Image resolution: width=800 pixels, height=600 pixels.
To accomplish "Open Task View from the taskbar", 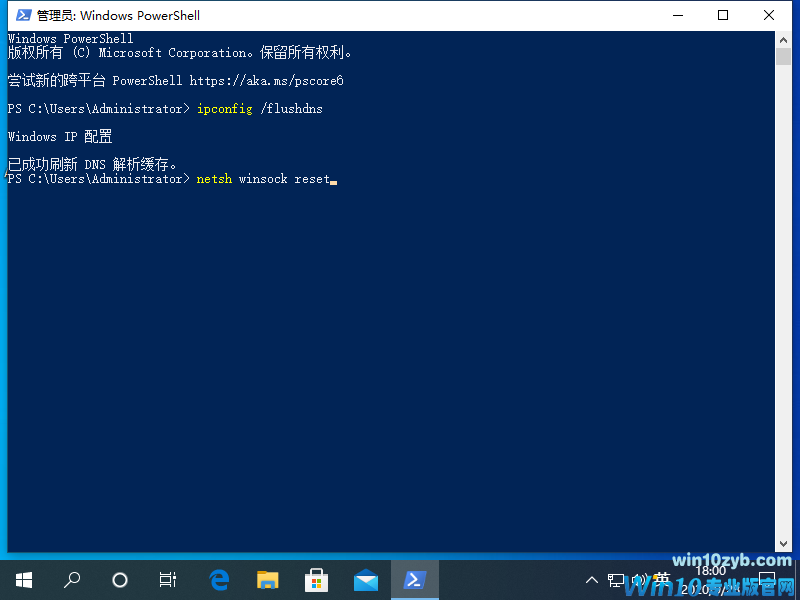I will (x=168, y=580).
